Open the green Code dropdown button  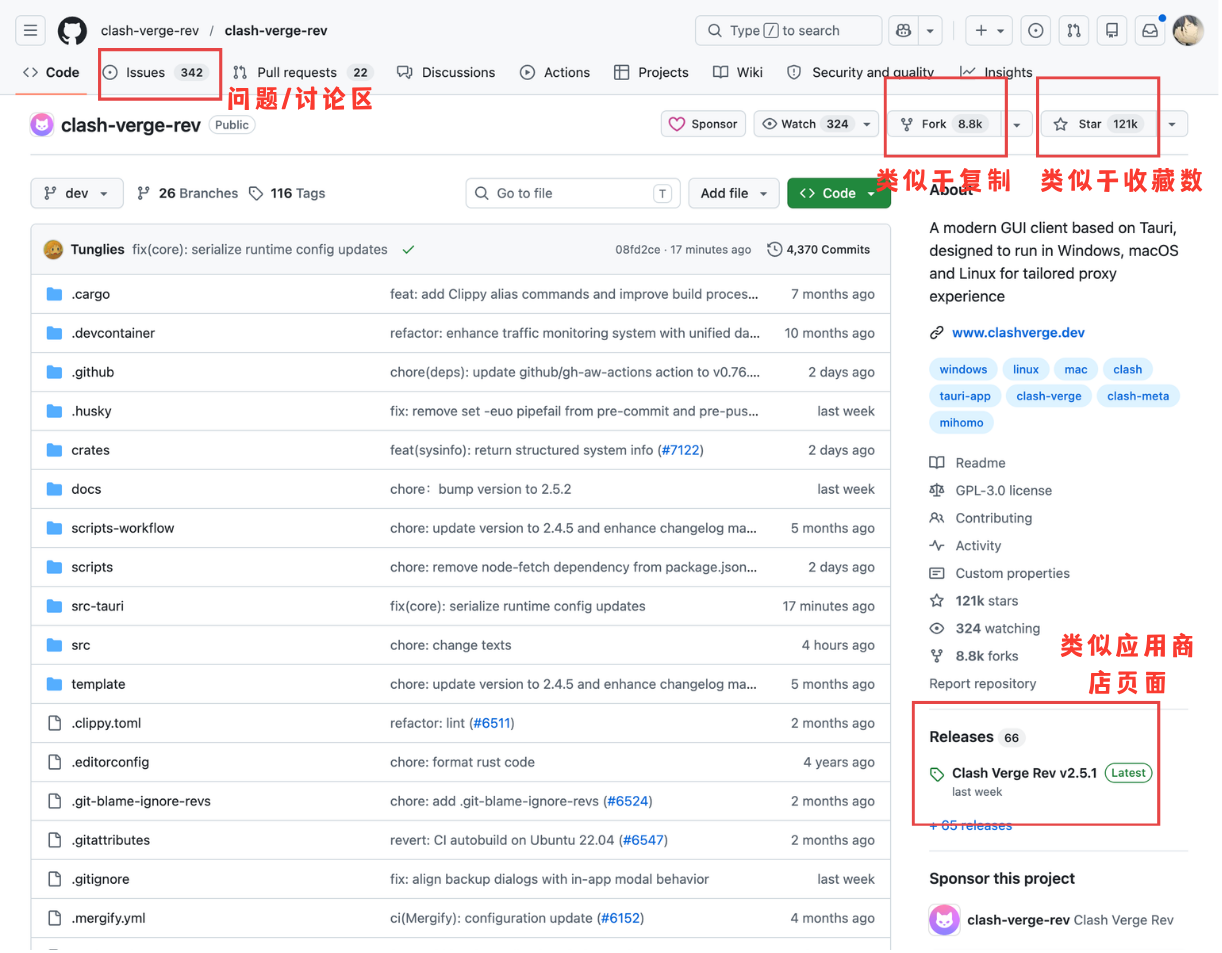pyautogui.click(x=838, y=193)
